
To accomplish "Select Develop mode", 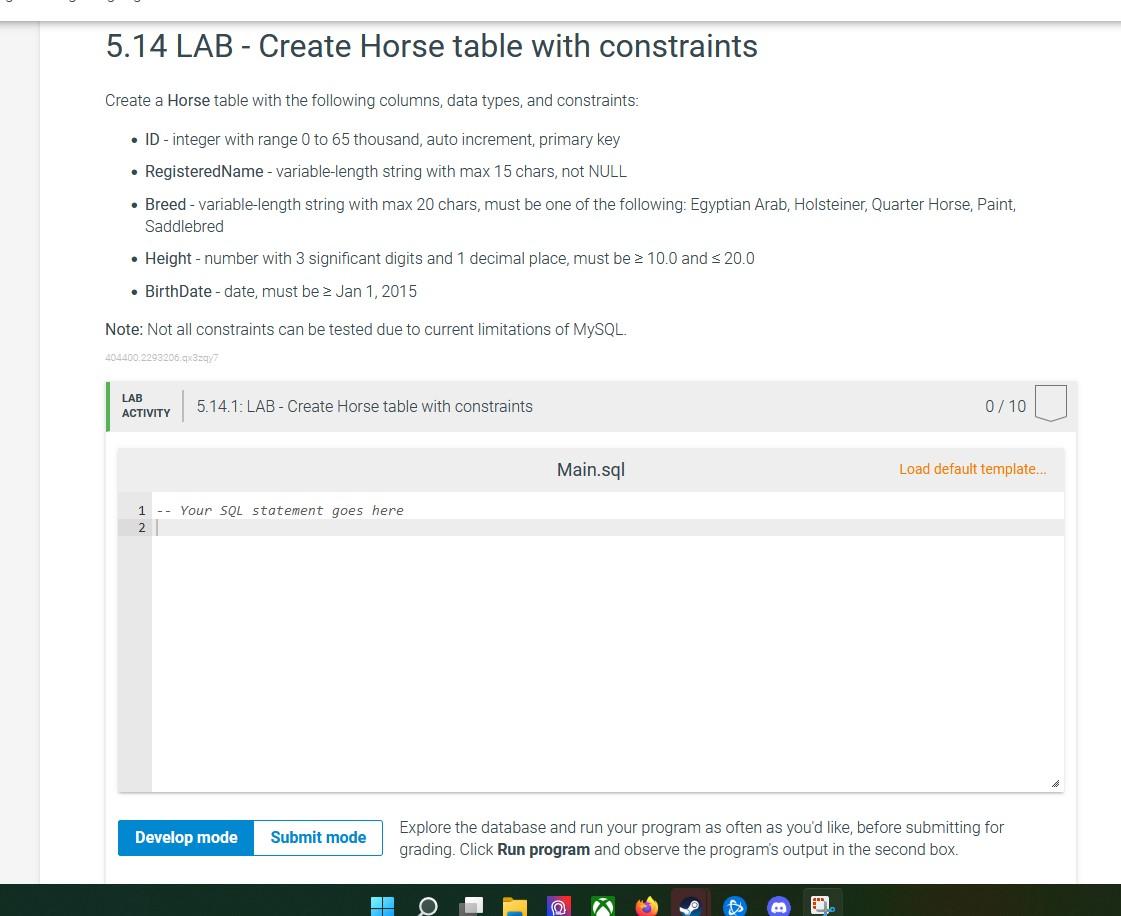I will click(186, 837).
